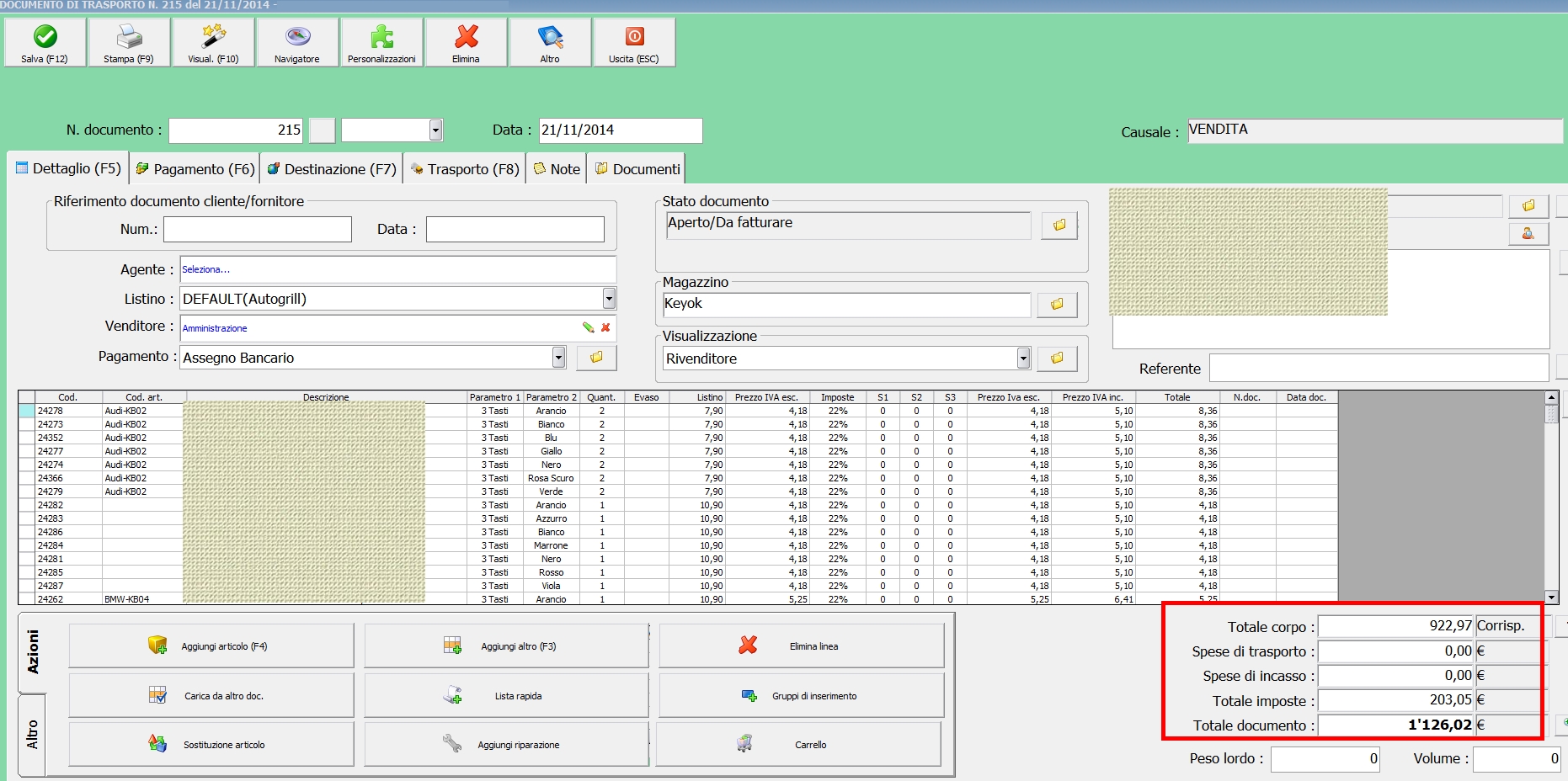Select row with code 24278
1568x781 pixels.
pyautogui.click(x=678, y=411)
